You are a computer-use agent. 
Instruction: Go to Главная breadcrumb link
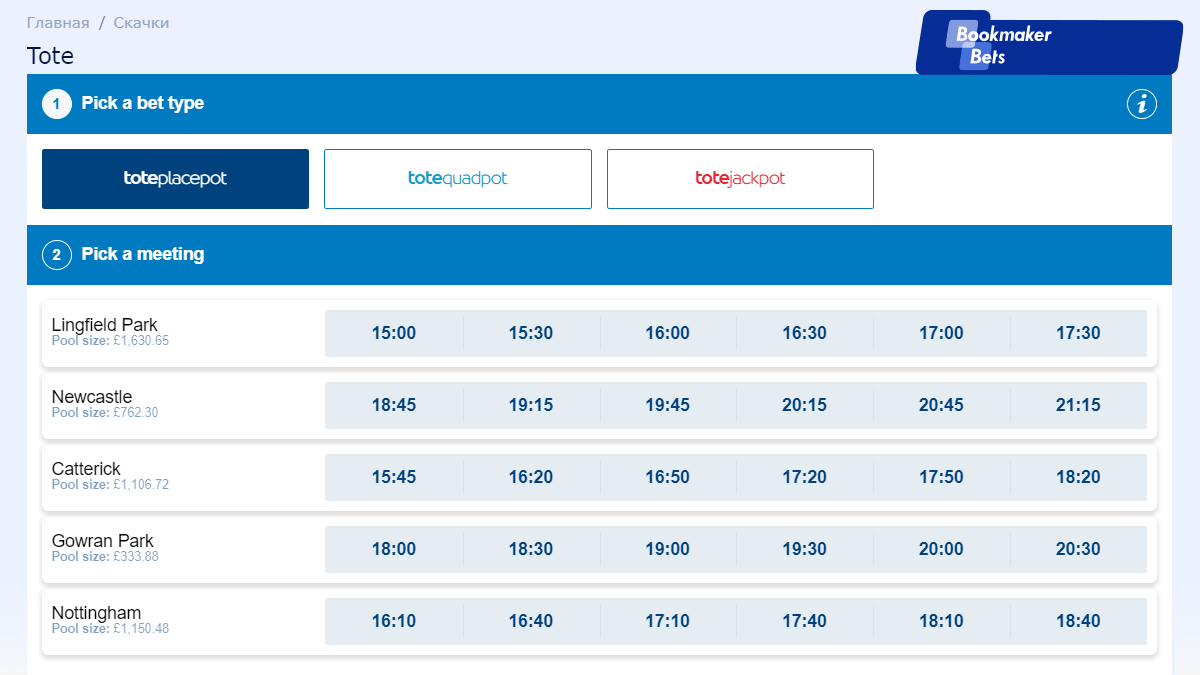click(58, 22)
